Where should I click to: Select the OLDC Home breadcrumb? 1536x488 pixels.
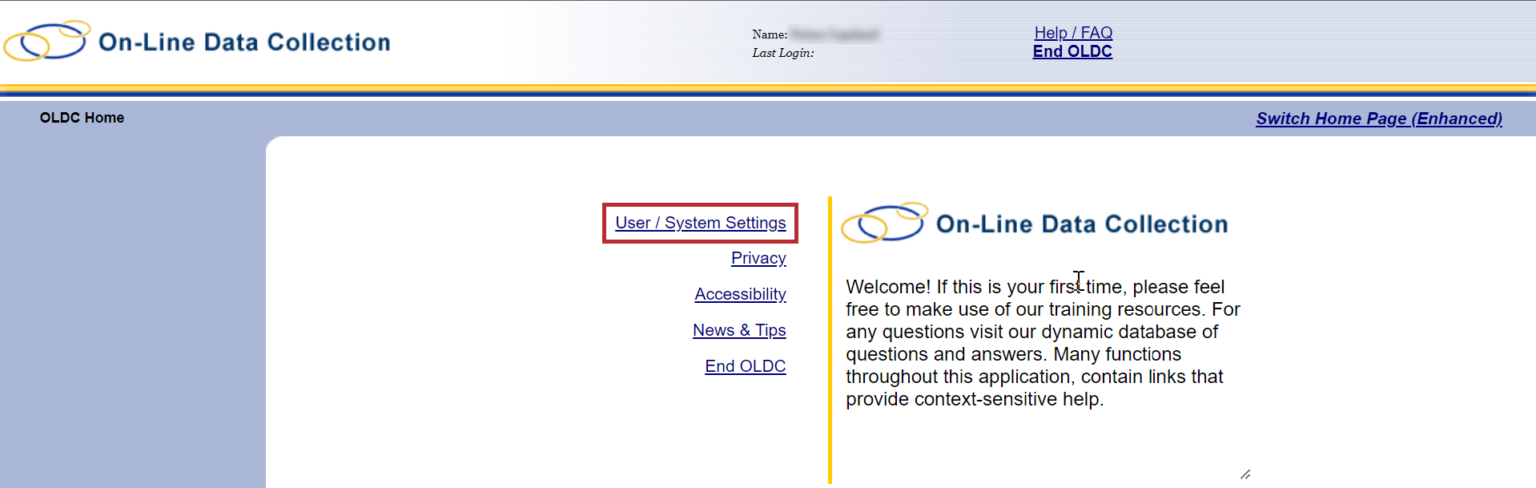82,118
